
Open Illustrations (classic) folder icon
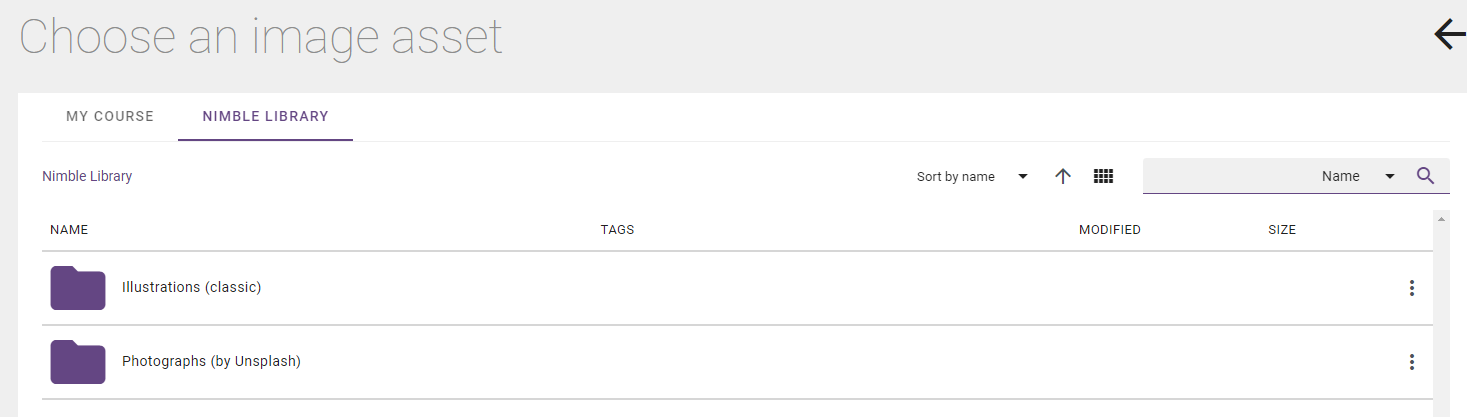click(x=78, y=288)
